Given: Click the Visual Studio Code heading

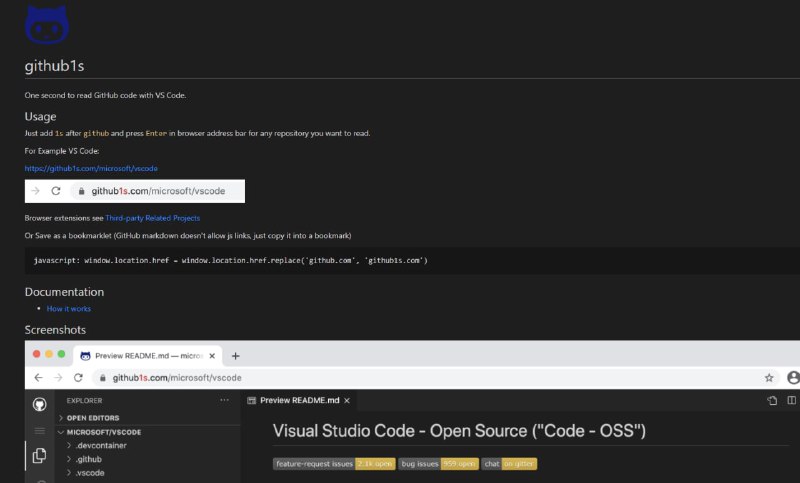Looking at the screenshot, I should [459, 431].
